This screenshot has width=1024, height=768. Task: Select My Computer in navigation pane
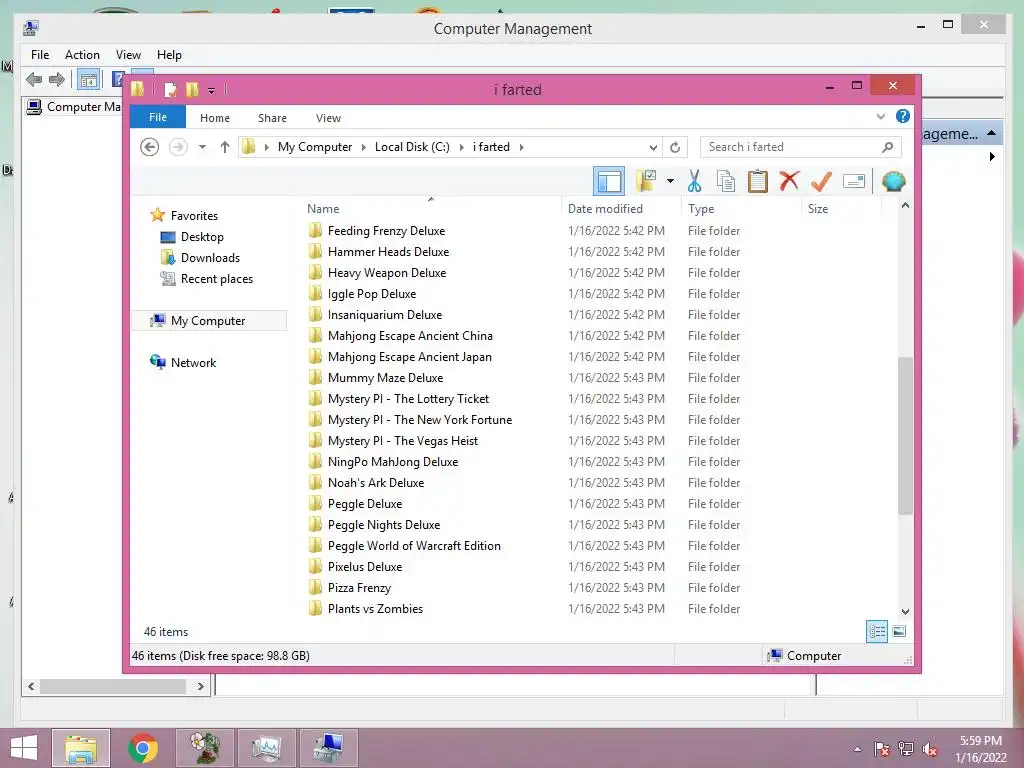point(208,321)
